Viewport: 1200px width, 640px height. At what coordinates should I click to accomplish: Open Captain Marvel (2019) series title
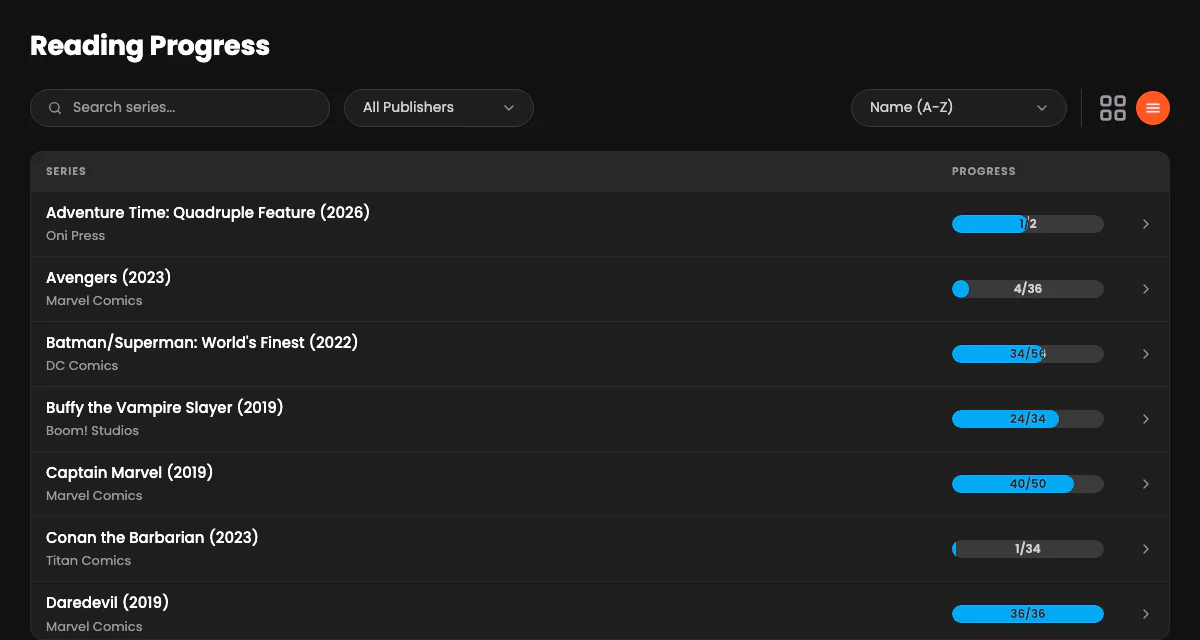(x=130, y=472)
